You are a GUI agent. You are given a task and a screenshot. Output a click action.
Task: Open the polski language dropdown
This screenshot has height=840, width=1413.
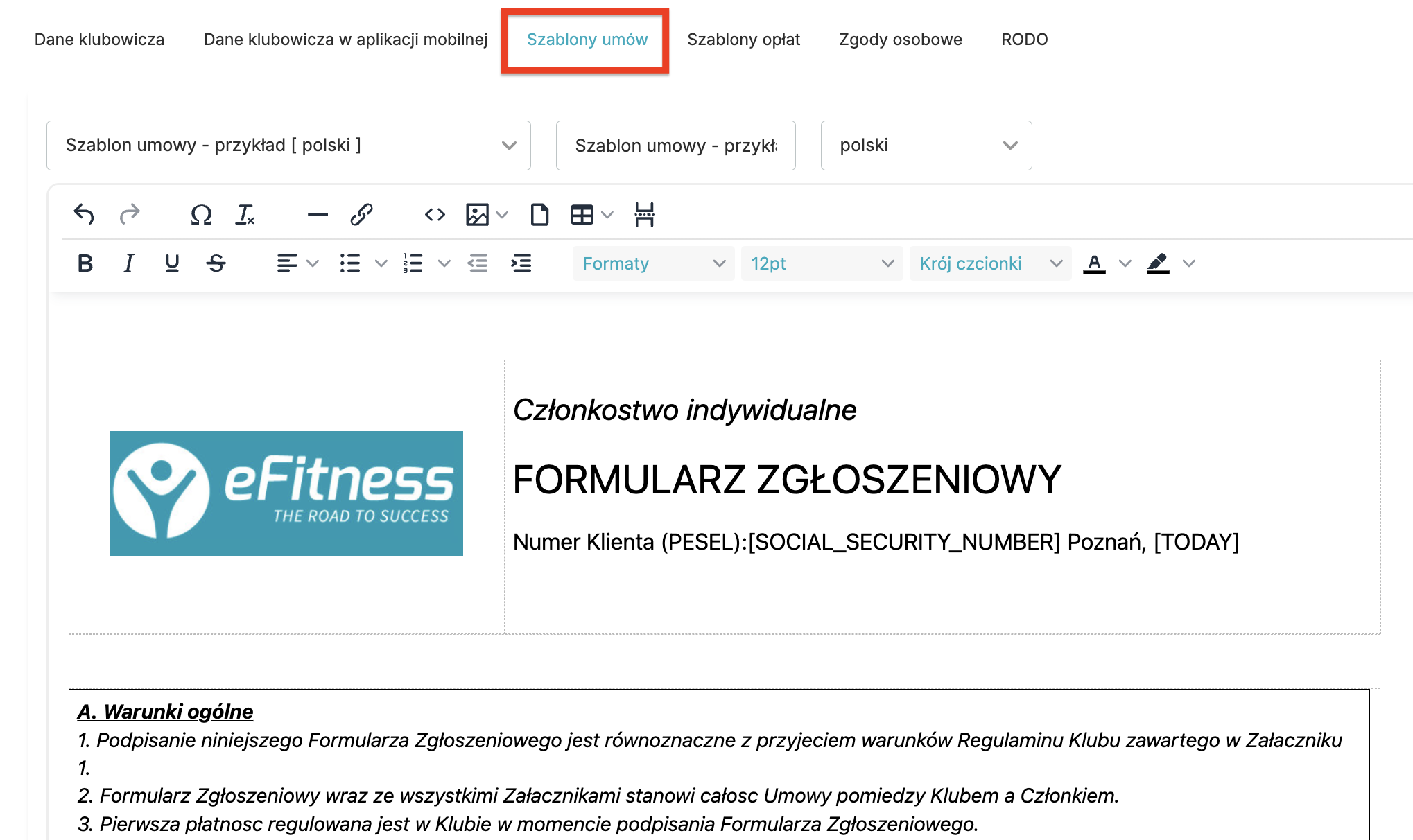point(926,146)
